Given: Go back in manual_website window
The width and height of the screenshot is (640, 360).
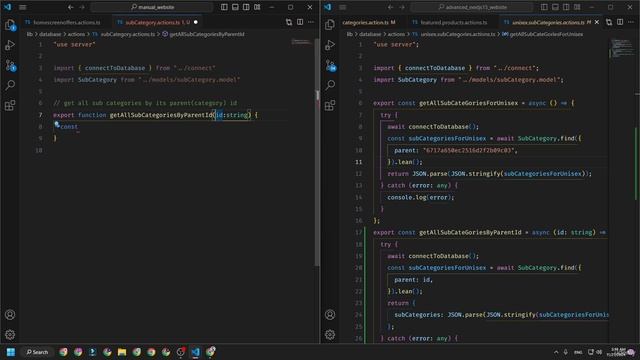Looking at the screenshot, I should point(71,7).
